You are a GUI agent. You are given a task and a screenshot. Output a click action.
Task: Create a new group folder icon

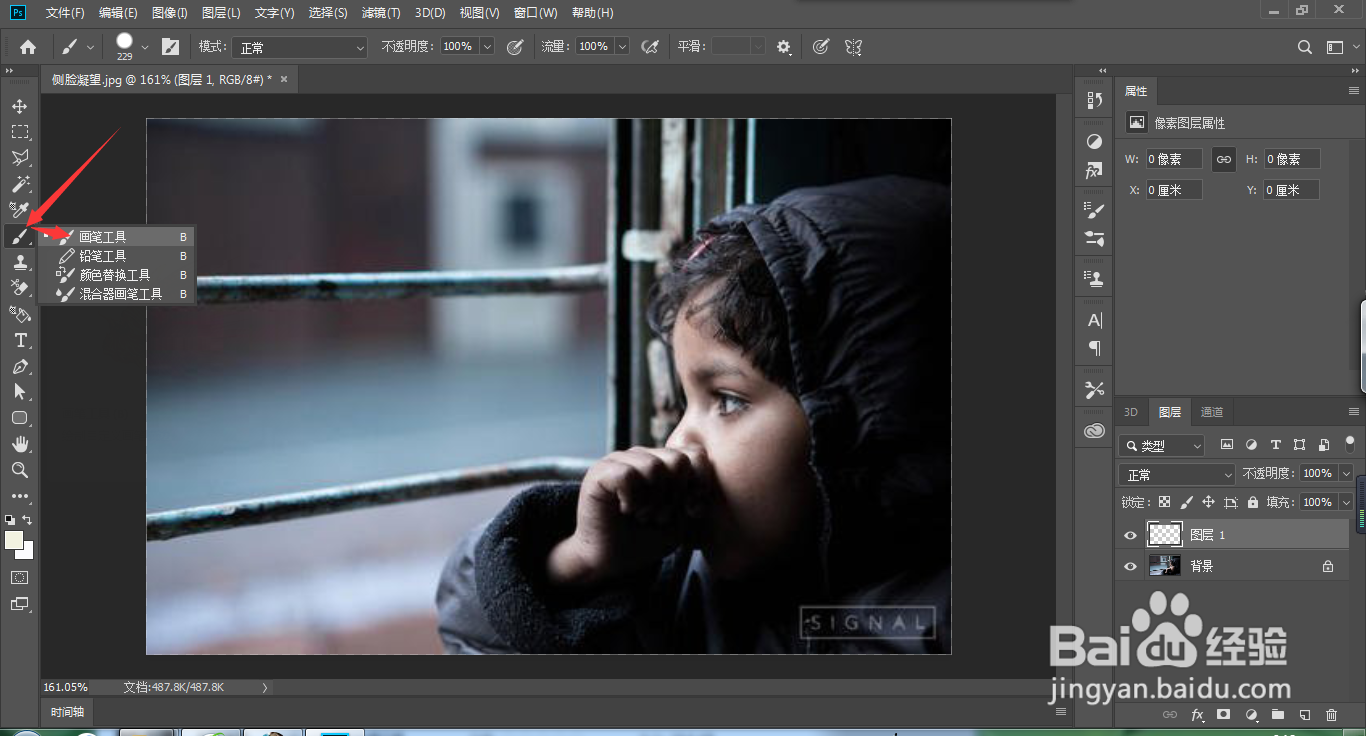point(1278,715)
